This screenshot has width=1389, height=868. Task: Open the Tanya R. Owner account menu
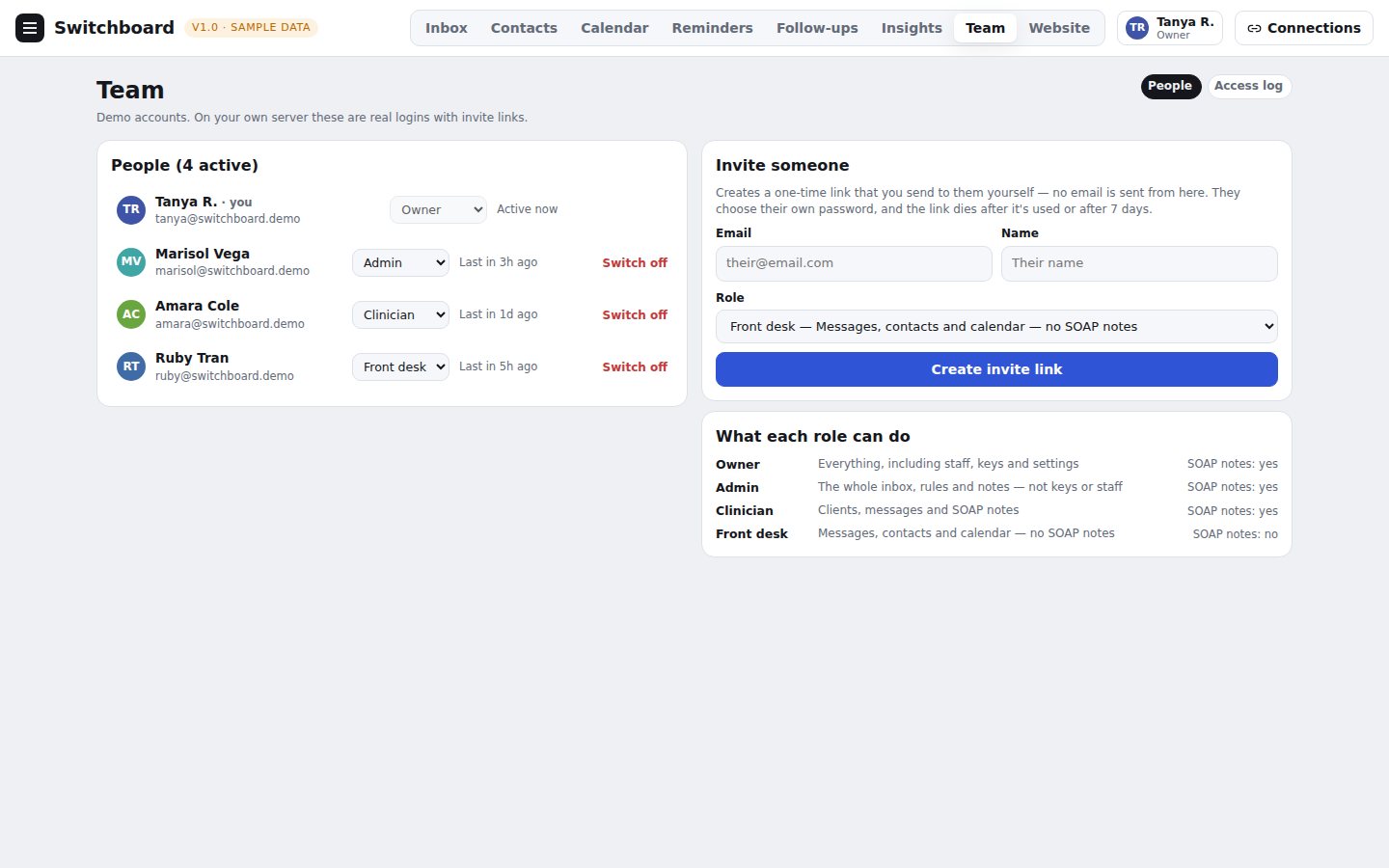1169,28
